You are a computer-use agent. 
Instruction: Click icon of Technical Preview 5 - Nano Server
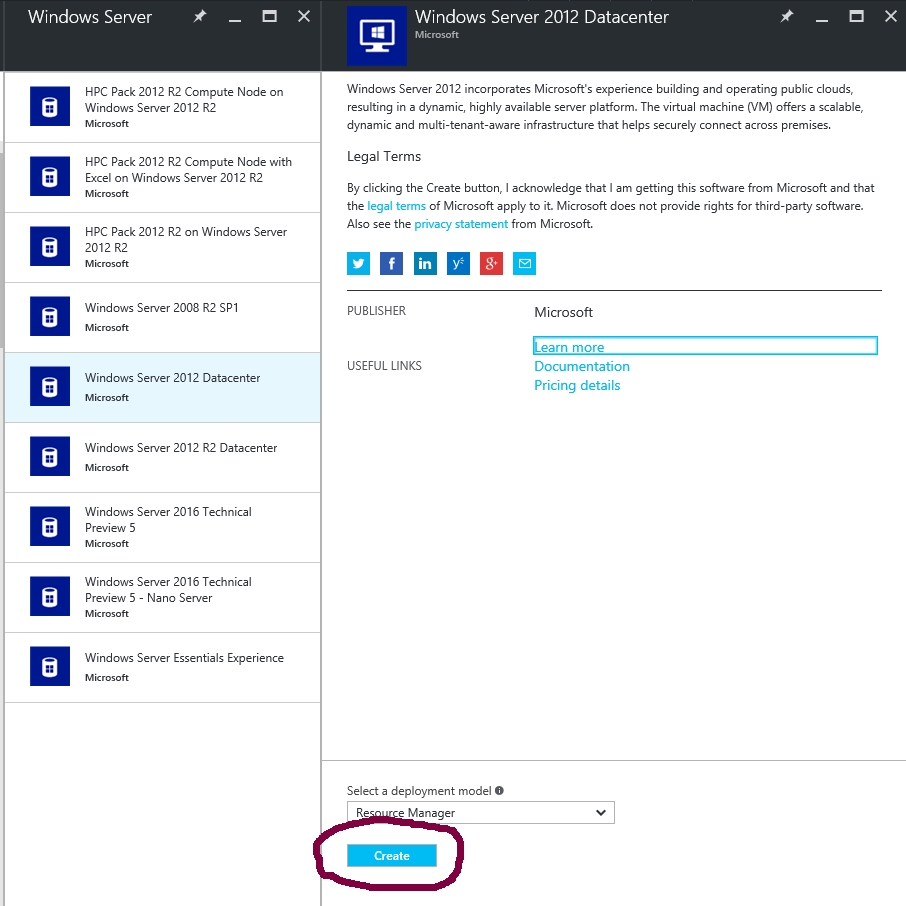[x=50, y=596]
